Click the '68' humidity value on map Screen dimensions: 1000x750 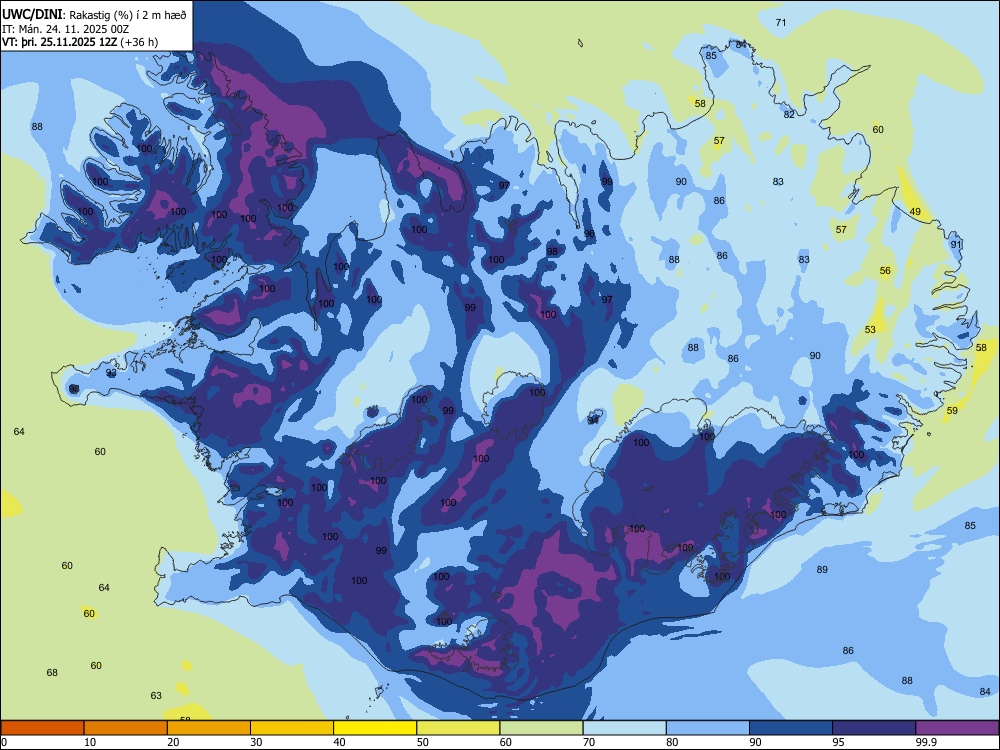(x=52, y=672)
